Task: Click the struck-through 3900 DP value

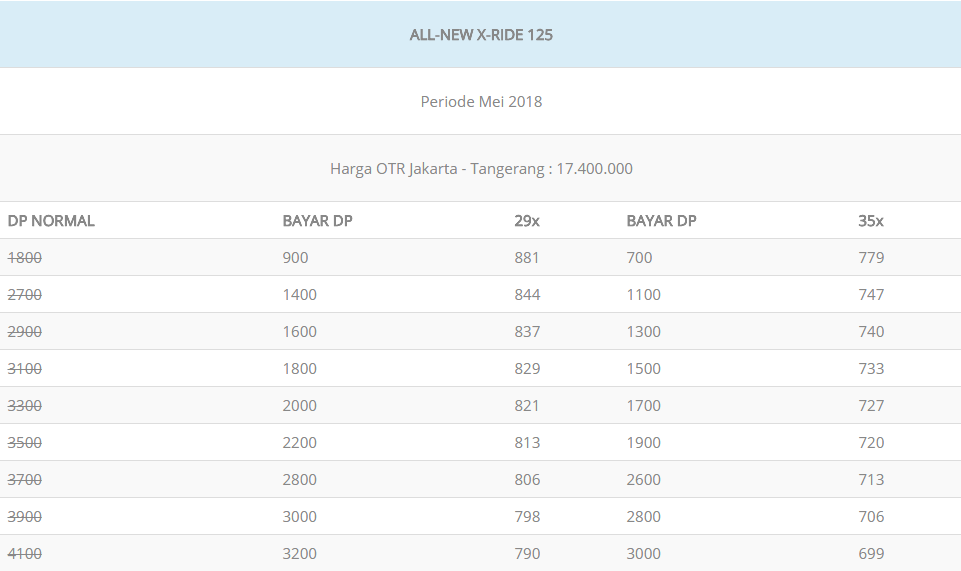Action: [x=25, y=516]
